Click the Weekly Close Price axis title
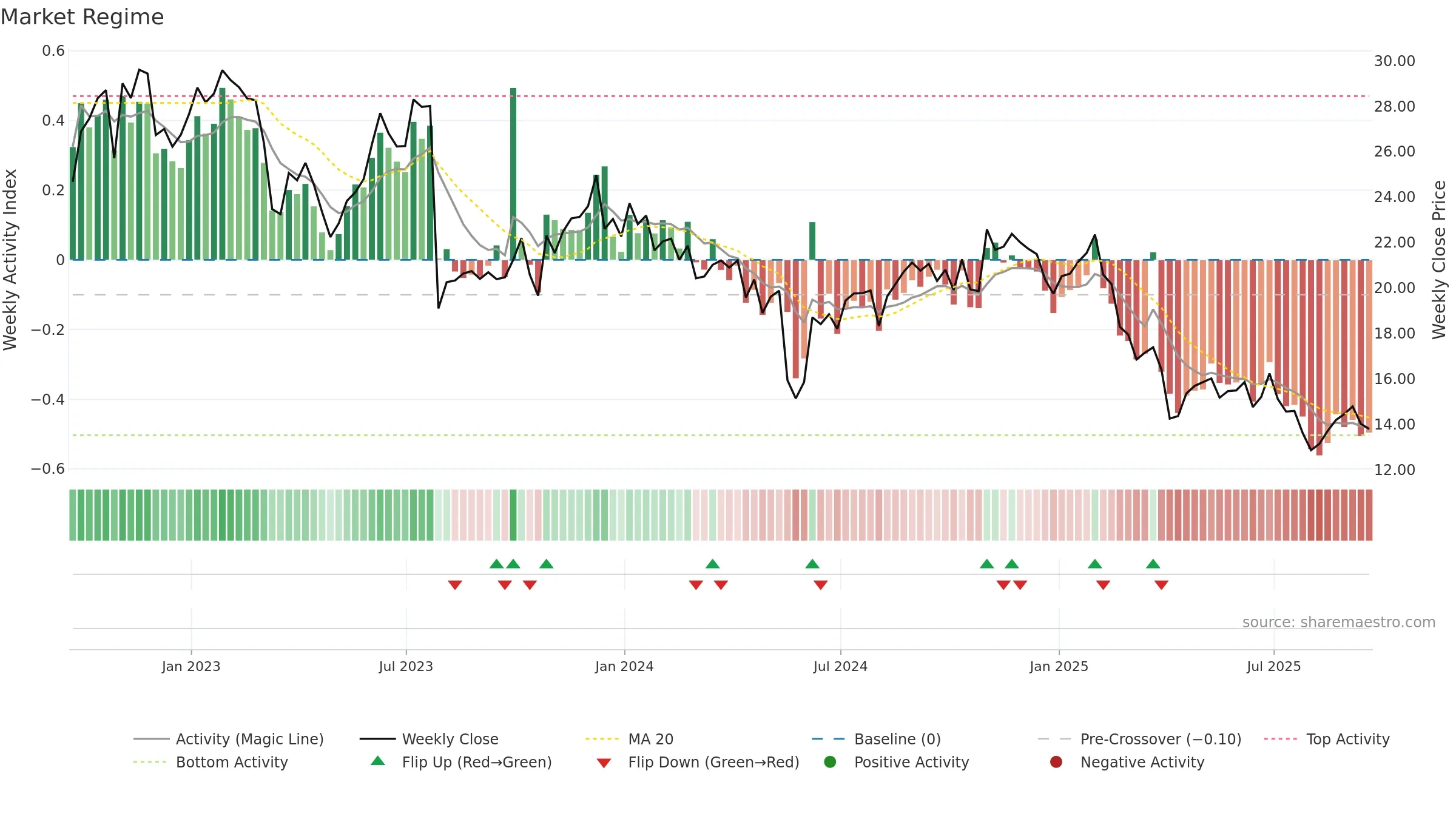The image size is (1456, 819). click(x=1439, y=260)
